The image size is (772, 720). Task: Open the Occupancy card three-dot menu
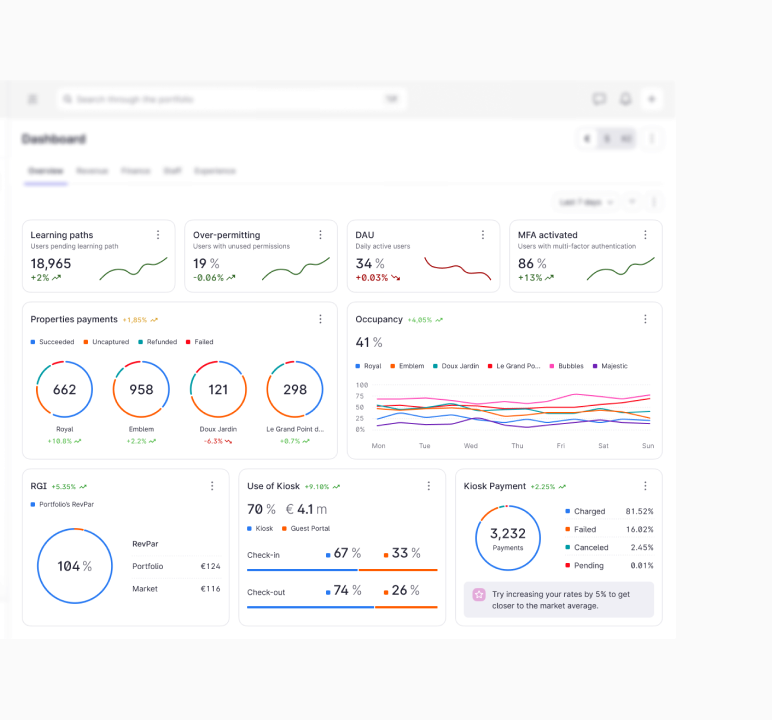(x=645, y=320)
